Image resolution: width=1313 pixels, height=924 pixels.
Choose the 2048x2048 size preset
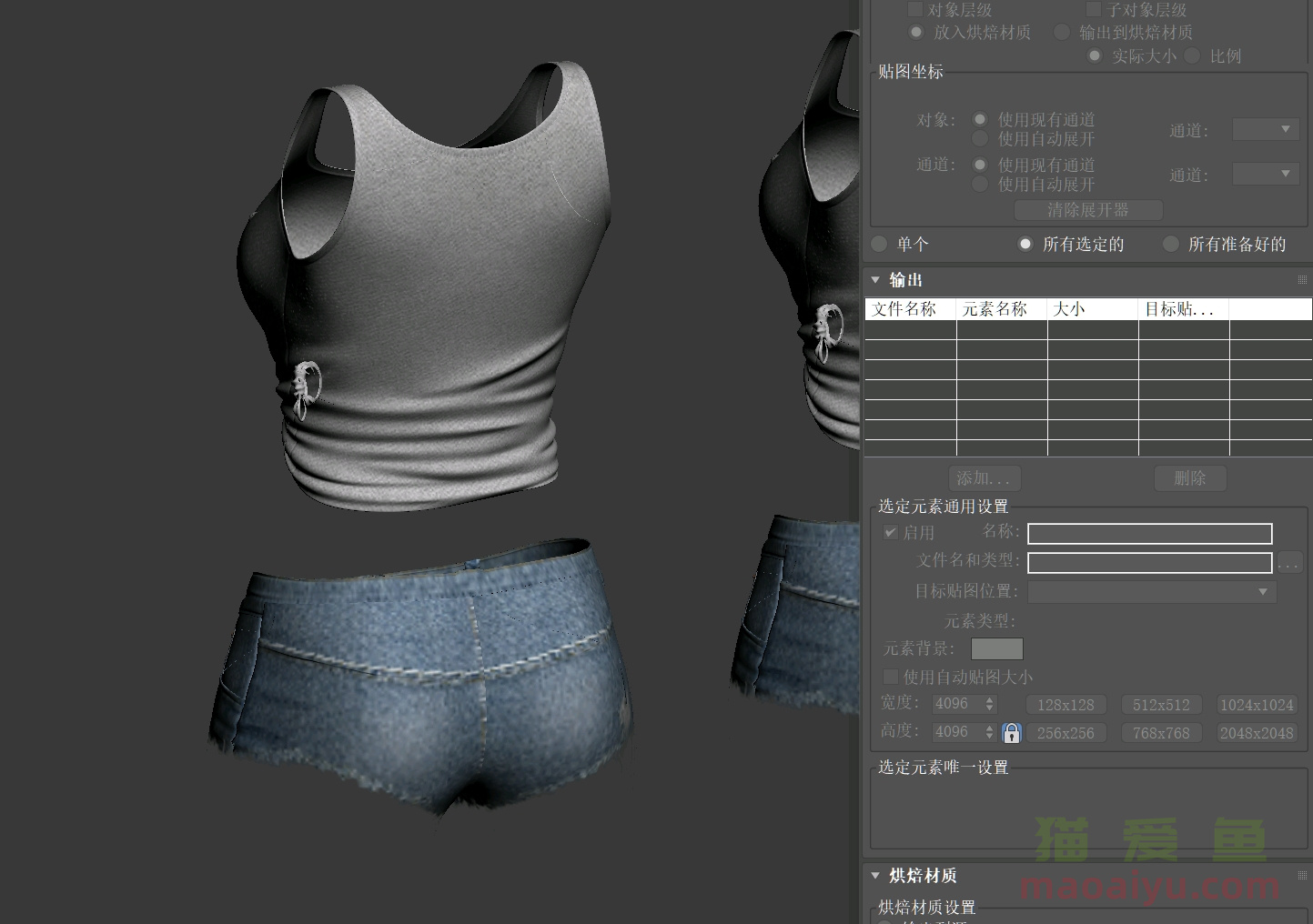point(1257,733)
